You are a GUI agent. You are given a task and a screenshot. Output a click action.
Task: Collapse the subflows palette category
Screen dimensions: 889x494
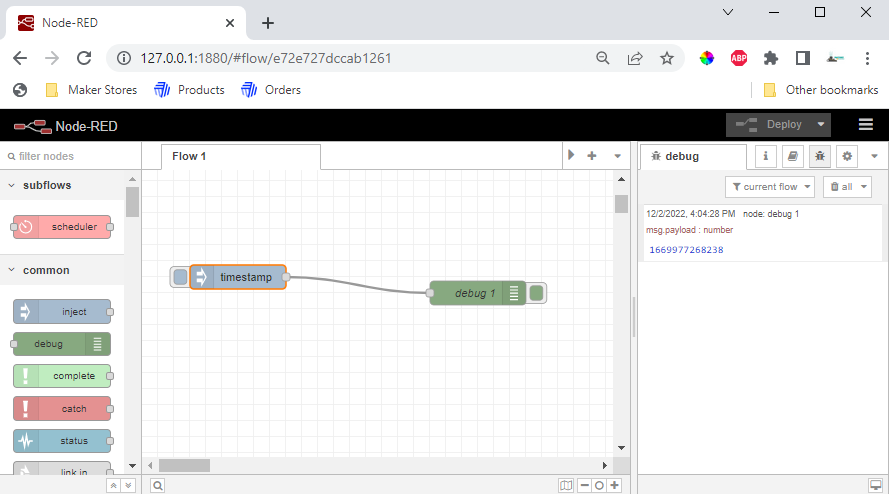(x=62, y=185)
